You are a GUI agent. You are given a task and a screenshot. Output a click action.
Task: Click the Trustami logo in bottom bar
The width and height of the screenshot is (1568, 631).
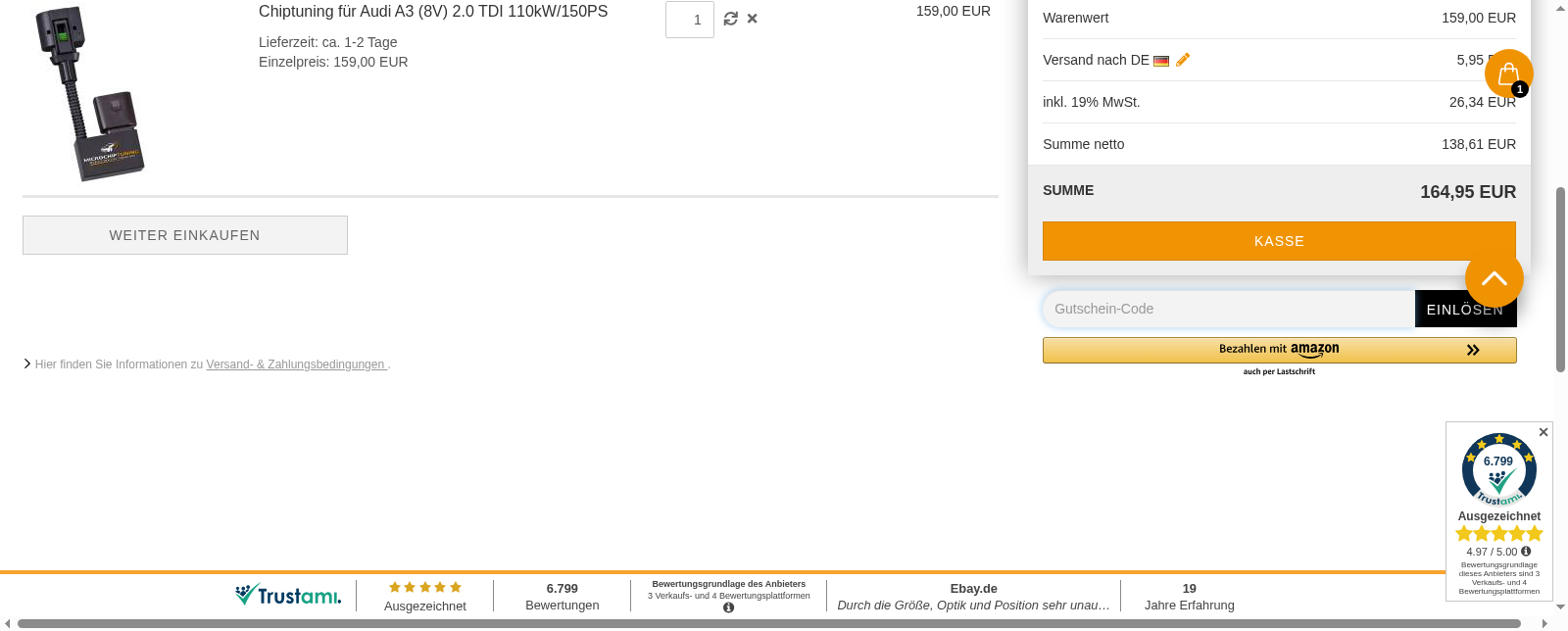pyautogui.click(x=288, y=595)
